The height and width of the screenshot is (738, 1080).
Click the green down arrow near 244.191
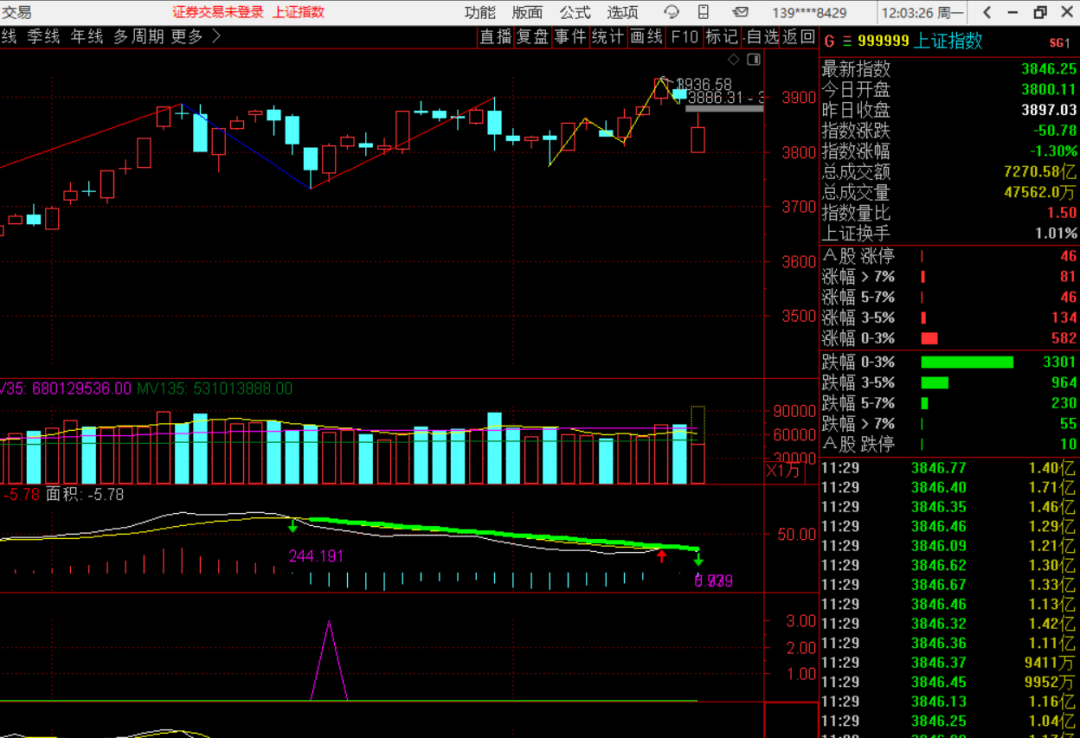coord(293,526)
